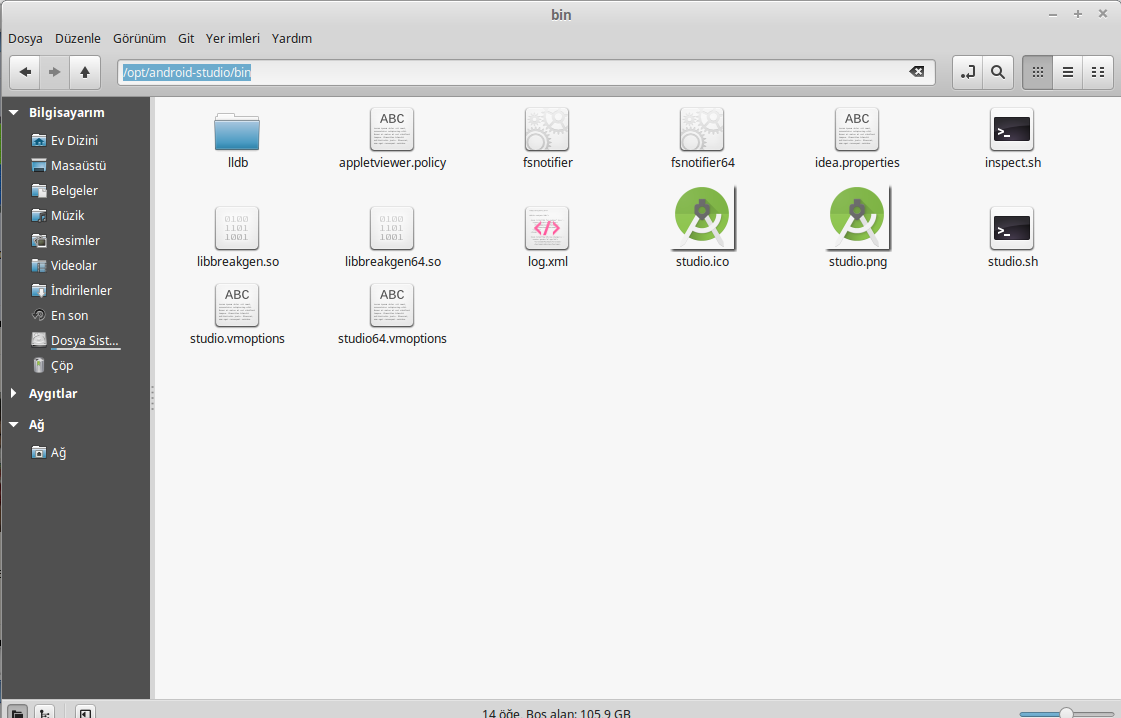
Task: Select studio64.vmoptions file
Action: point(392,315)
